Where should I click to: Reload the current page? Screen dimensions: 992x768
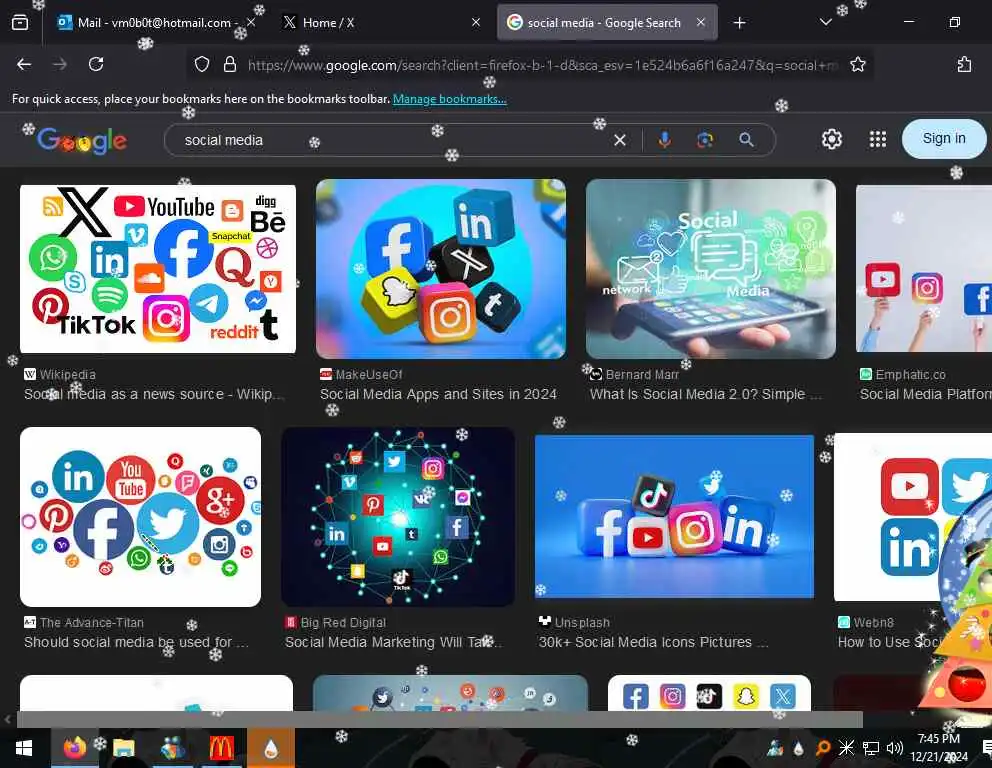[x=96, y=64]
